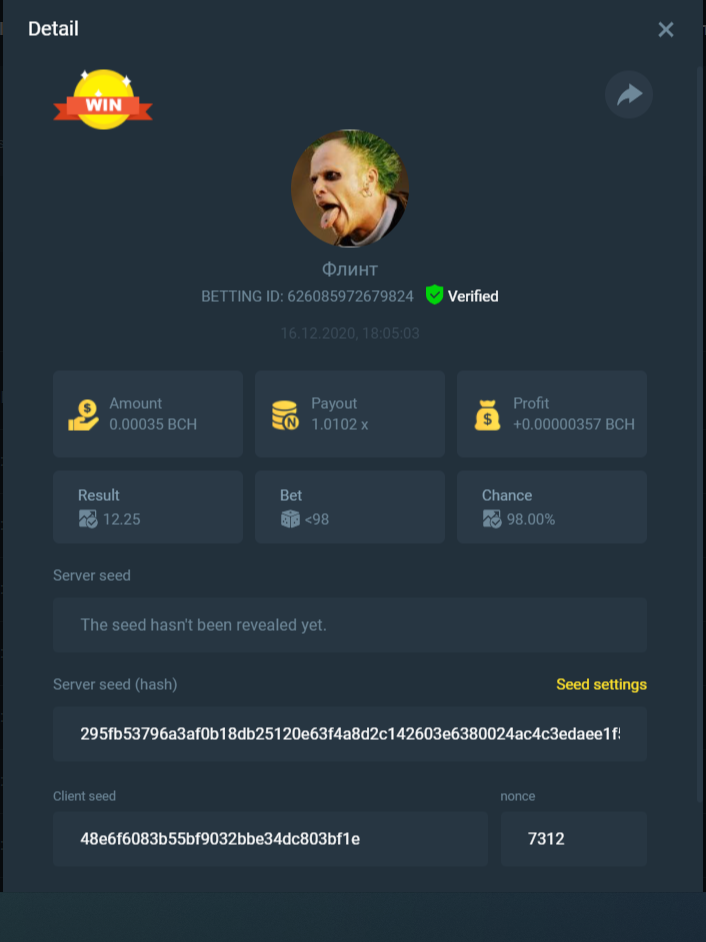Click the user avatar picture
This screenshot has height=942, width=706.
coord(350,188)
